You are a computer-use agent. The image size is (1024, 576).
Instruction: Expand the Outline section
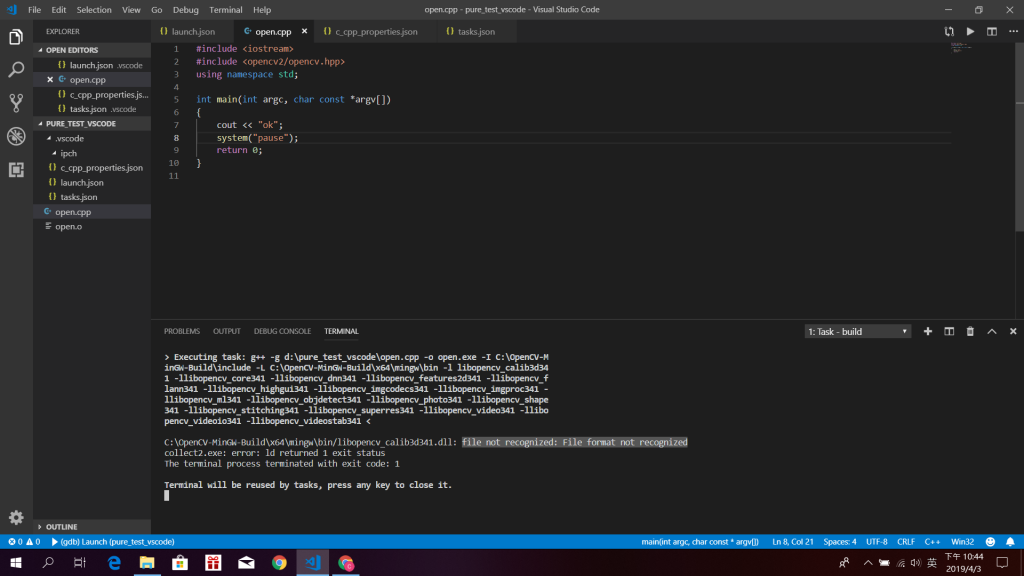(91, 526)
